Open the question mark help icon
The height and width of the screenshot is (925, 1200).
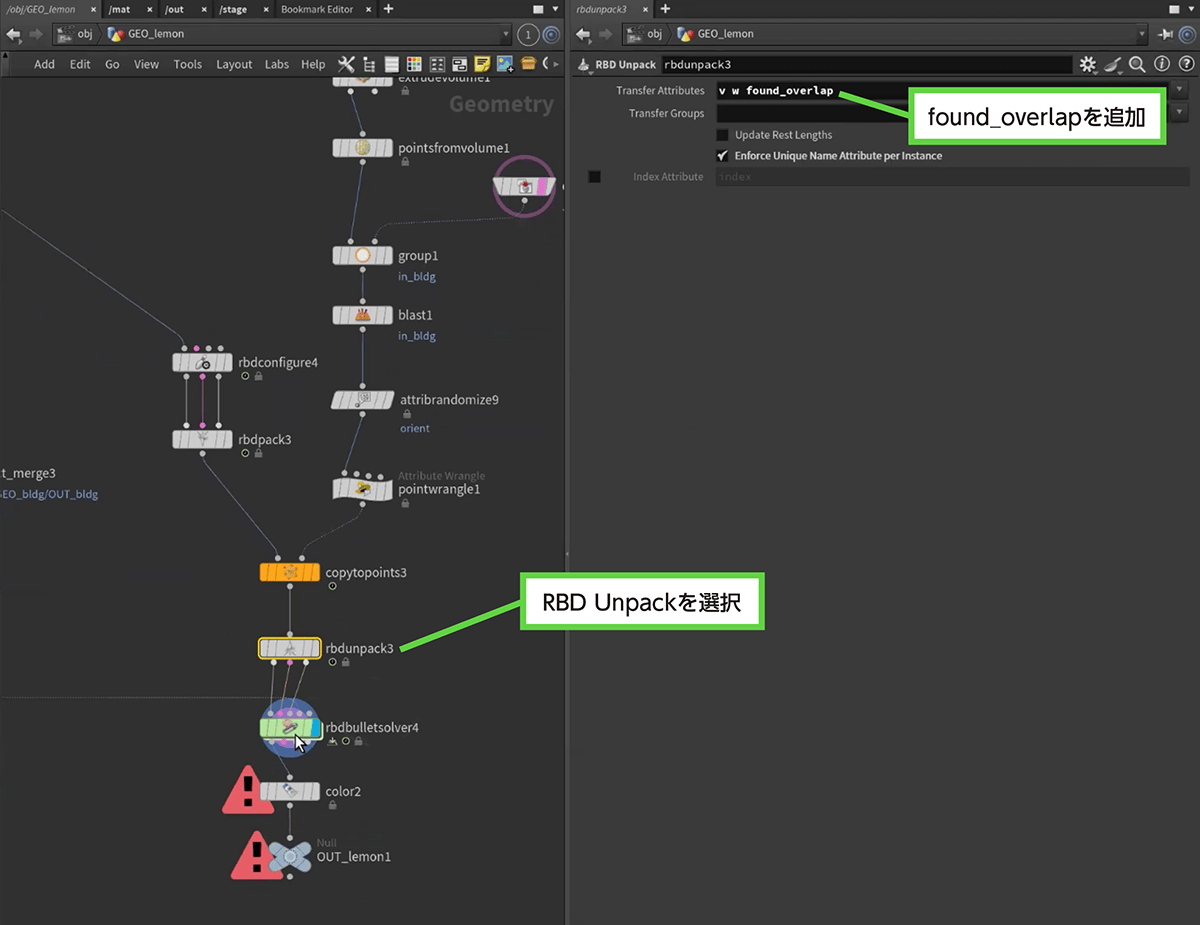click(x=1184, y=65)
